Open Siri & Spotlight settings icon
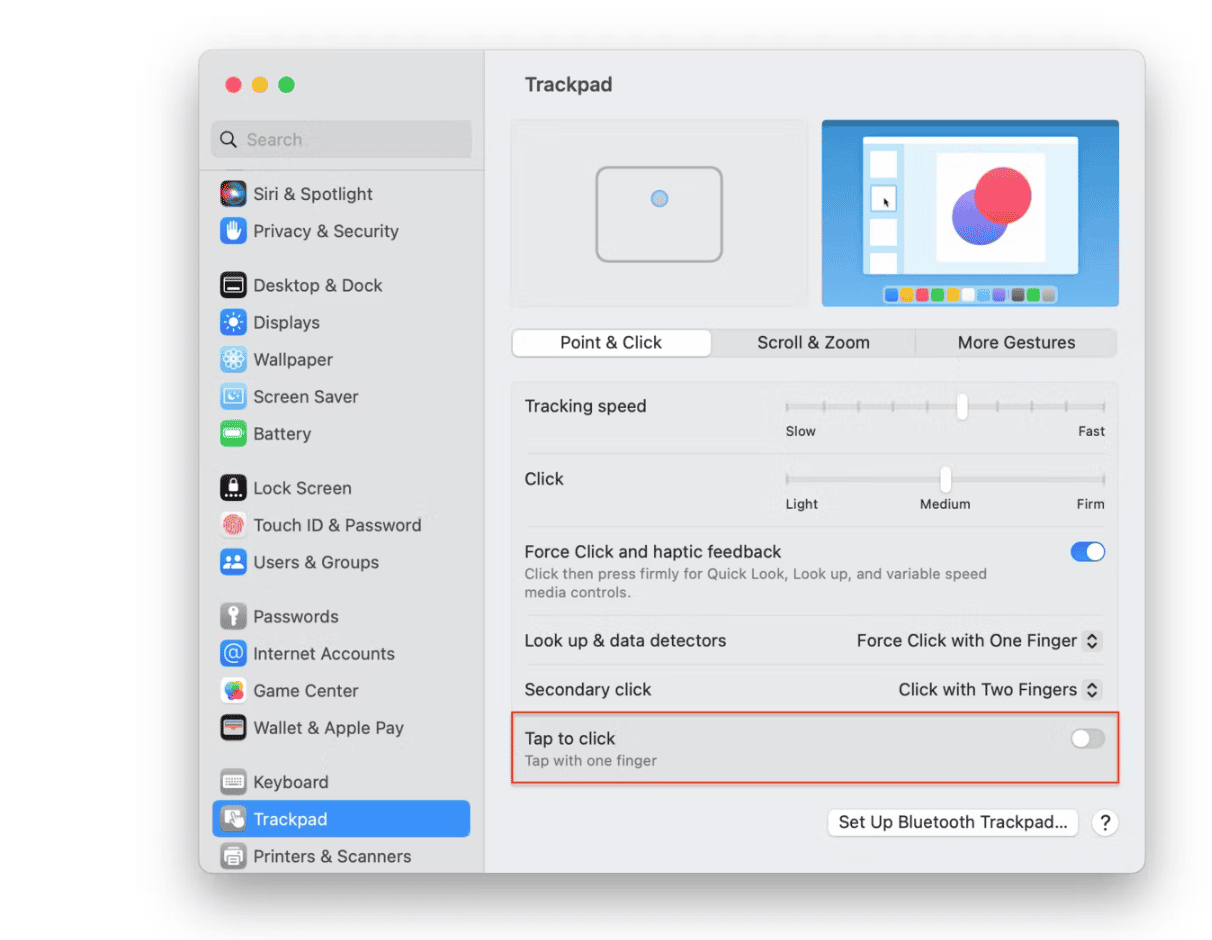 pos(233,194)
